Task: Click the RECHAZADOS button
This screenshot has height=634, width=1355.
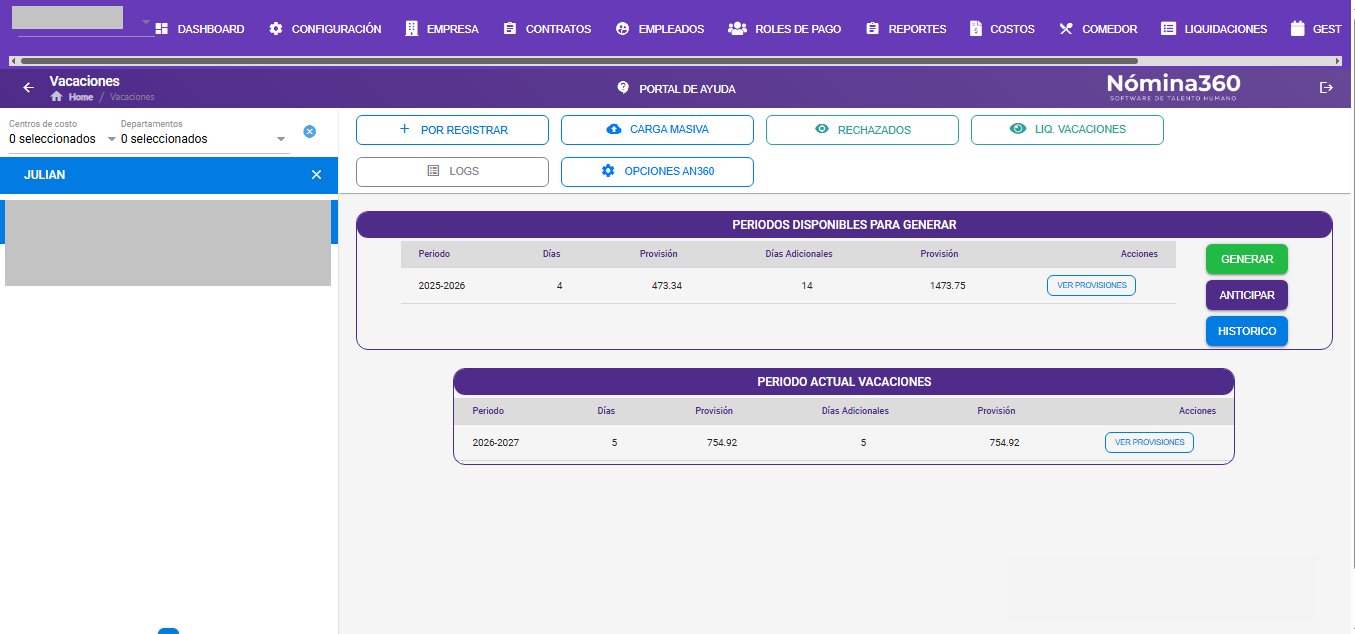Action: click(x=862, y=130)
